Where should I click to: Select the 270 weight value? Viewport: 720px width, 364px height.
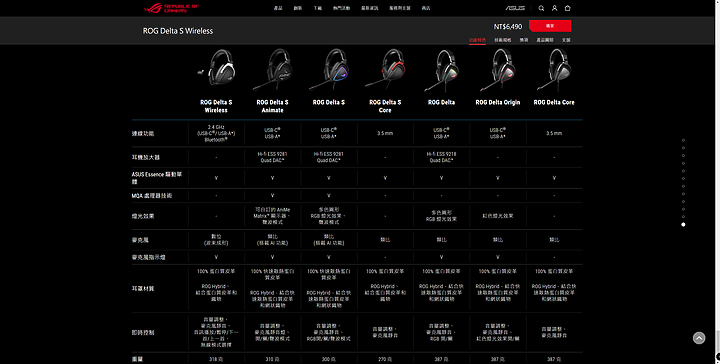point(385,359)
